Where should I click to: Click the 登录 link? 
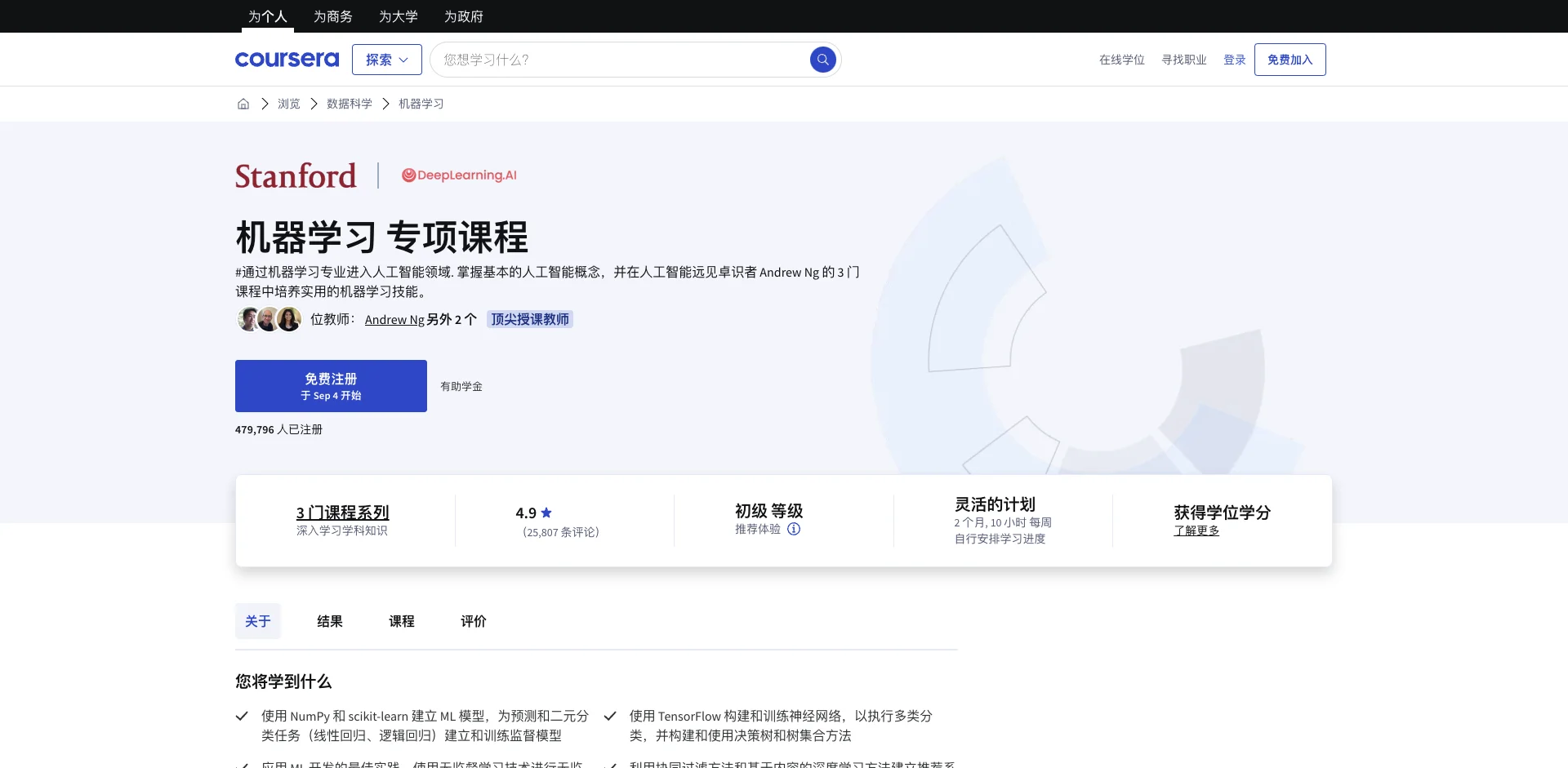(x=1235, y=60)
